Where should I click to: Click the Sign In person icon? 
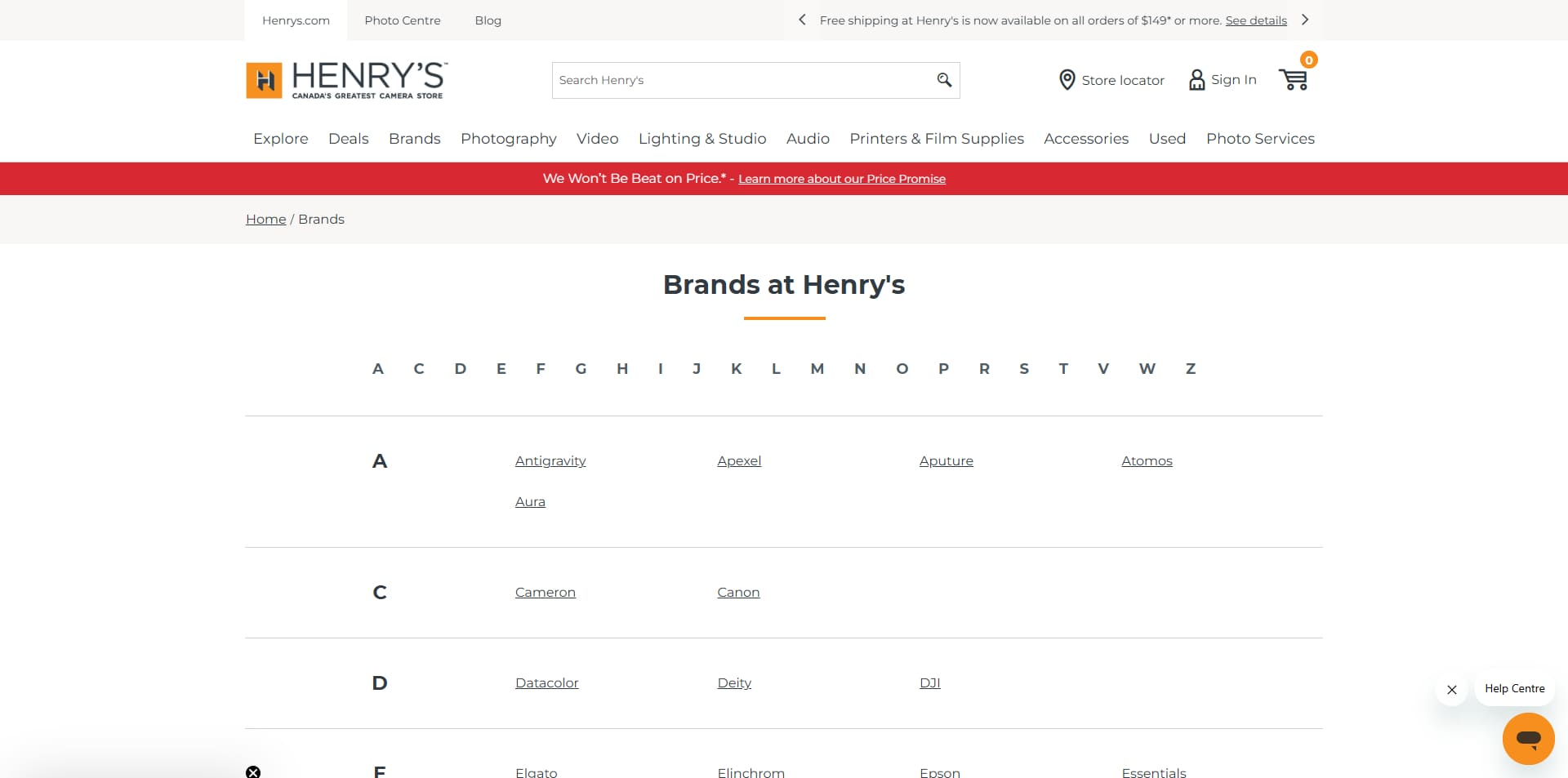coord(1196,80)
